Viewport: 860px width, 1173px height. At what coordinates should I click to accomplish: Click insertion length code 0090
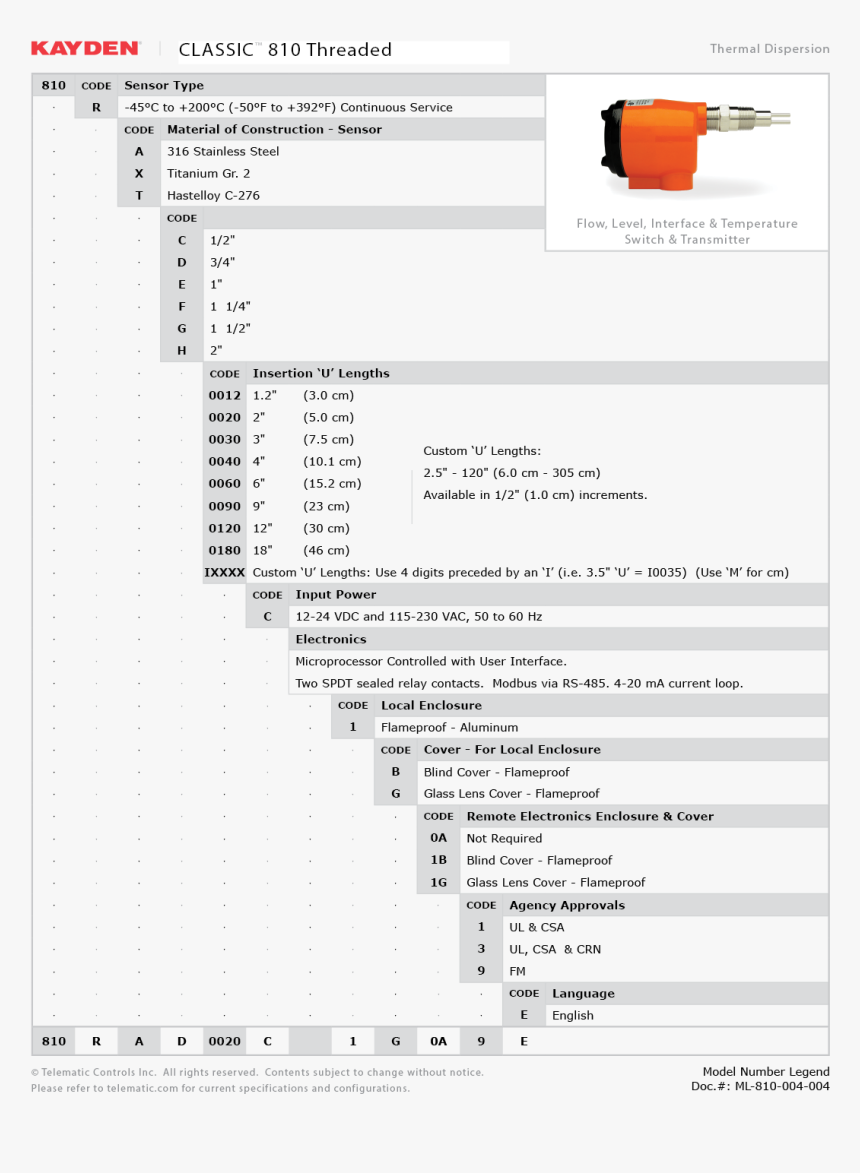pos(224,506)
